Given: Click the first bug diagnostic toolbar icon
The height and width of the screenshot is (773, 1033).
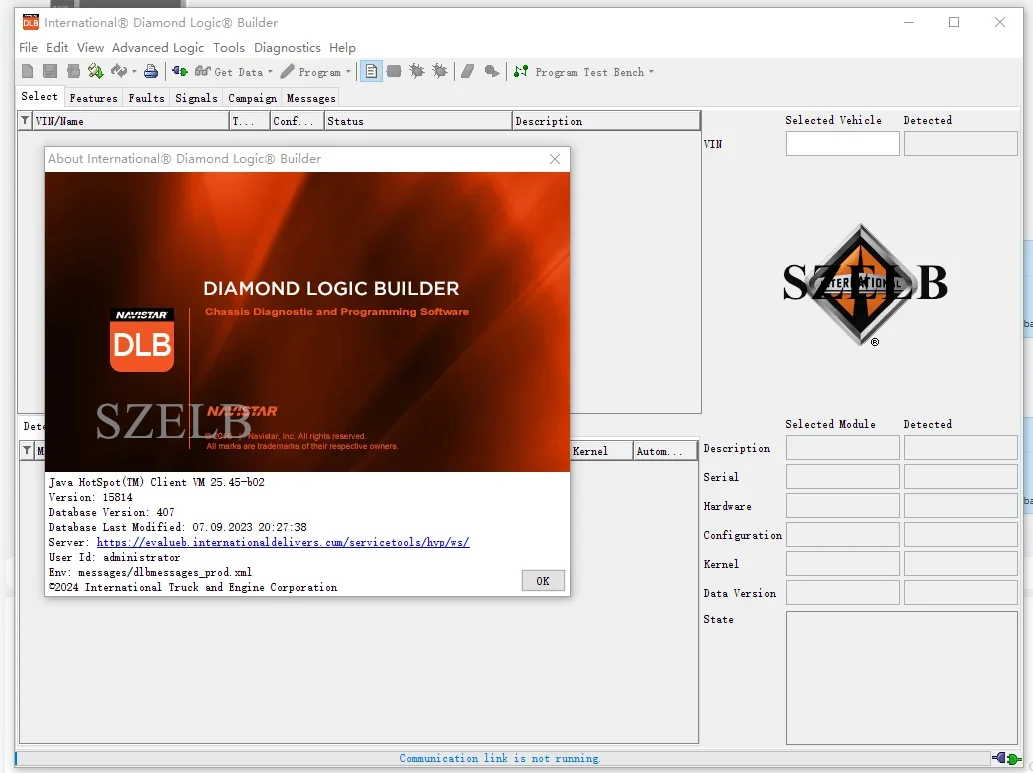Looking at the screenshot, I should (x=416, y=71).
